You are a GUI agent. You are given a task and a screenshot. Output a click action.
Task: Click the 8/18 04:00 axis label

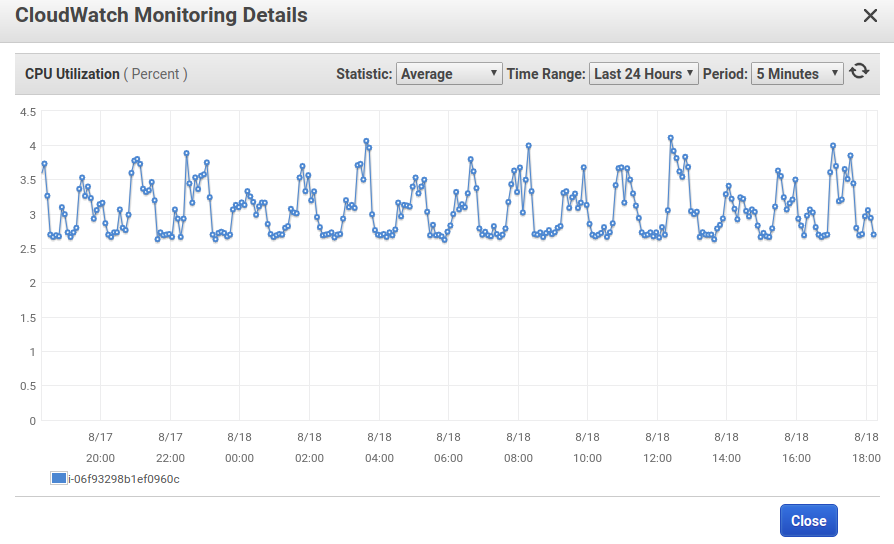[379, 448]
